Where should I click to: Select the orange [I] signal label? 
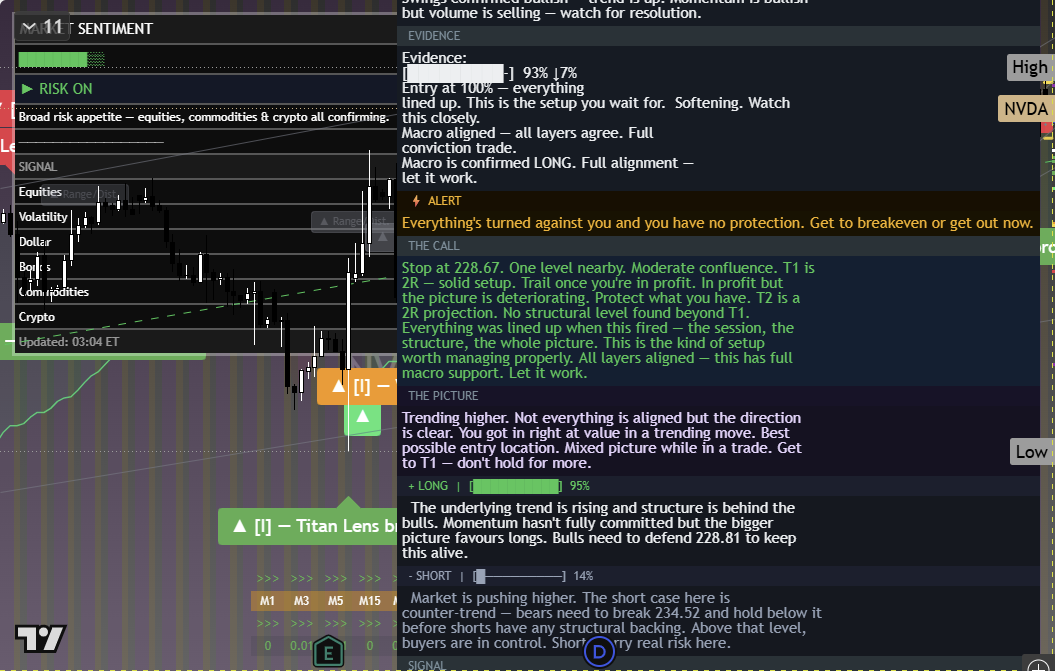tap(357, 386)
